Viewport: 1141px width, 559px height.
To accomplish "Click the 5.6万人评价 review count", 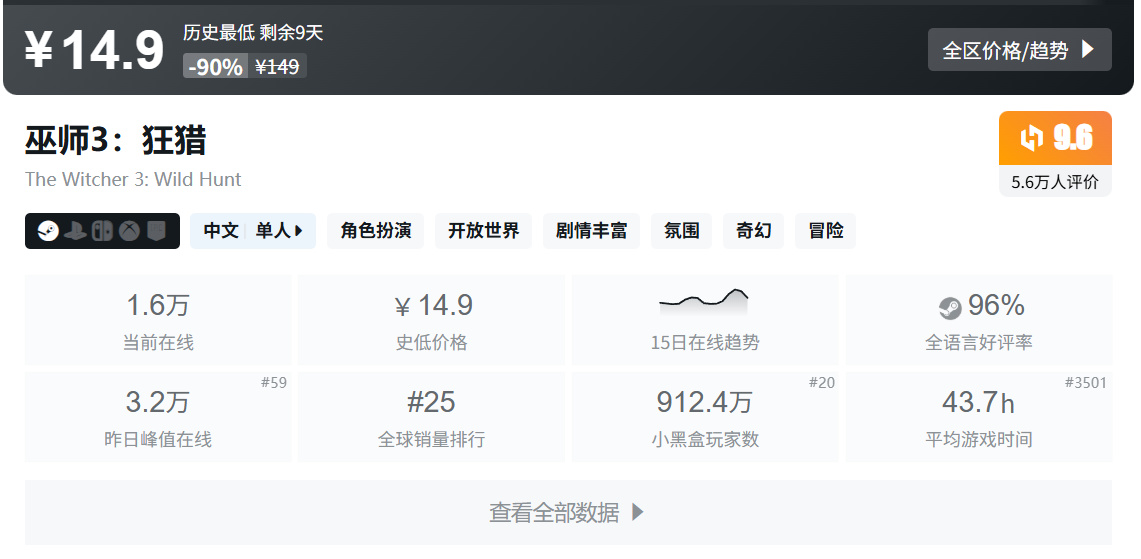I will click(x=1055, y=182).
